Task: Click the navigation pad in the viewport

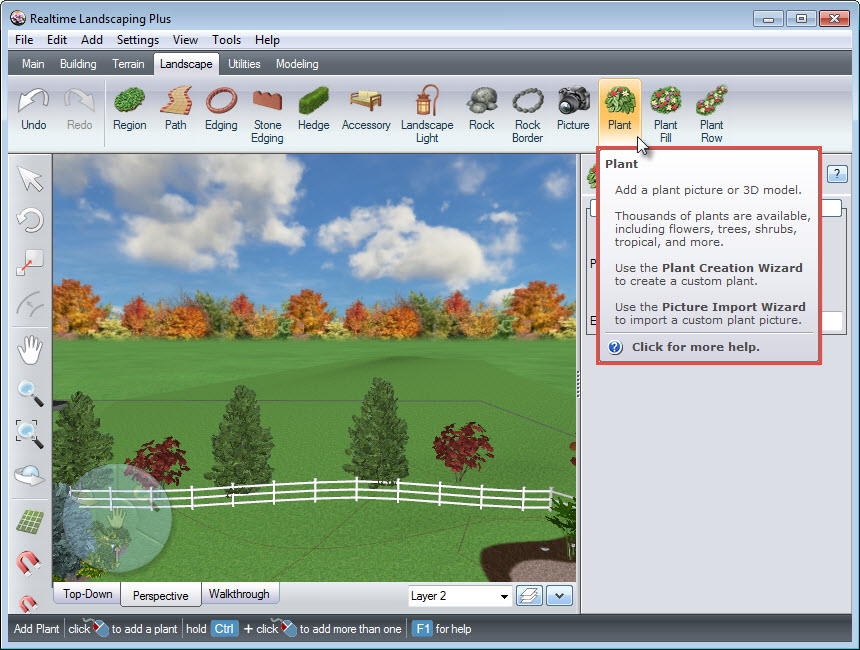Action: (116, 518)
